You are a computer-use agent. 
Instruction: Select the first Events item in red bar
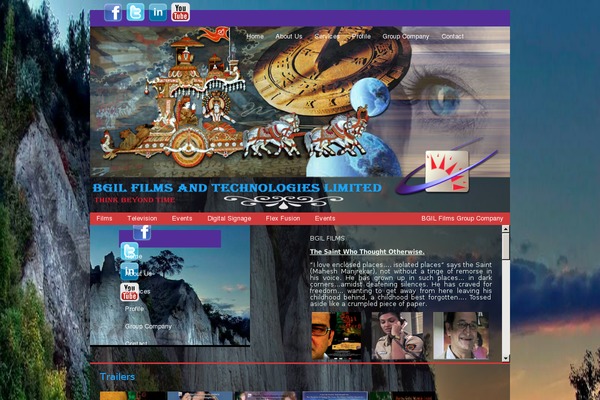[x=182, y=218]
